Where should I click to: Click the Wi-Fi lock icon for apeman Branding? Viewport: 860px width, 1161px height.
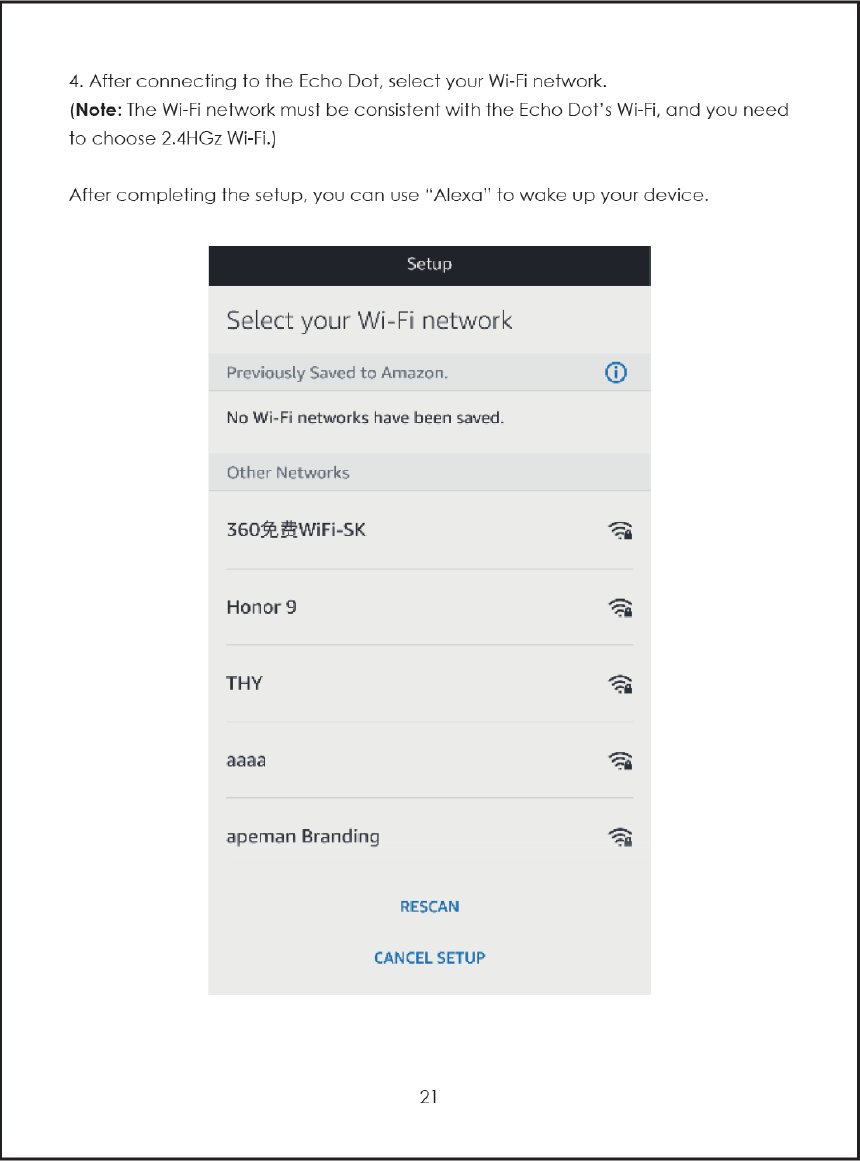621,837
